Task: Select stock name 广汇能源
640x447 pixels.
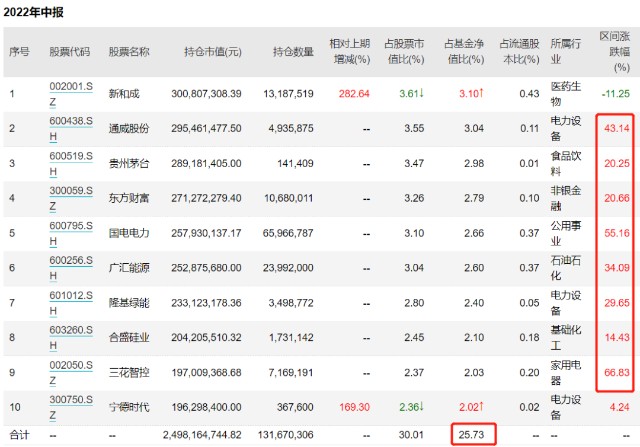Action: click(x=129, y=268)
